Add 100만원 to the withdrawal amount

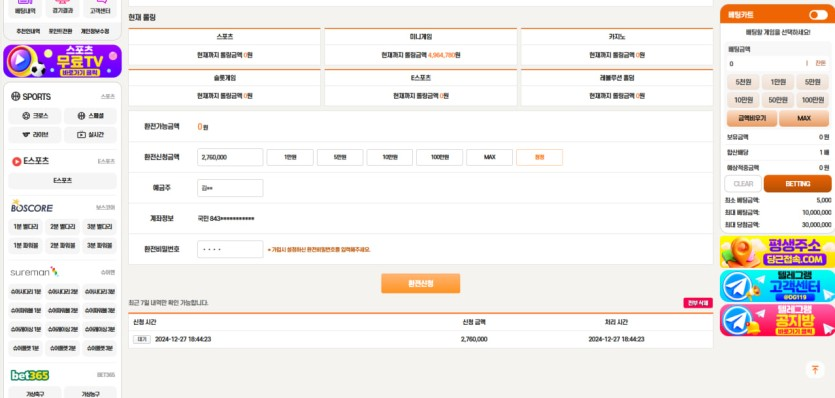click(x=439, y=157)
